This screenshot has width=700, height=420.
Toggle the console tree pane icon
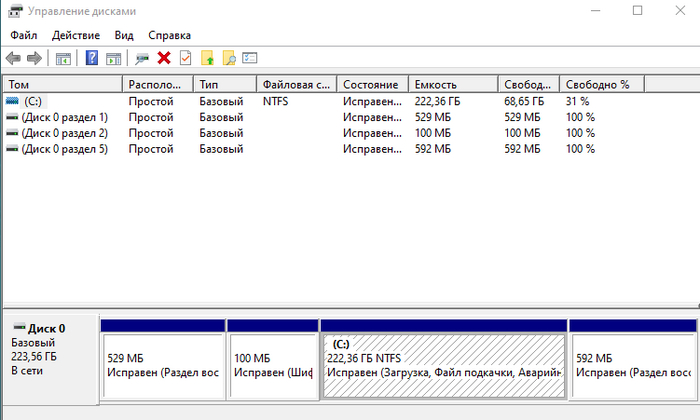[63, 58]
